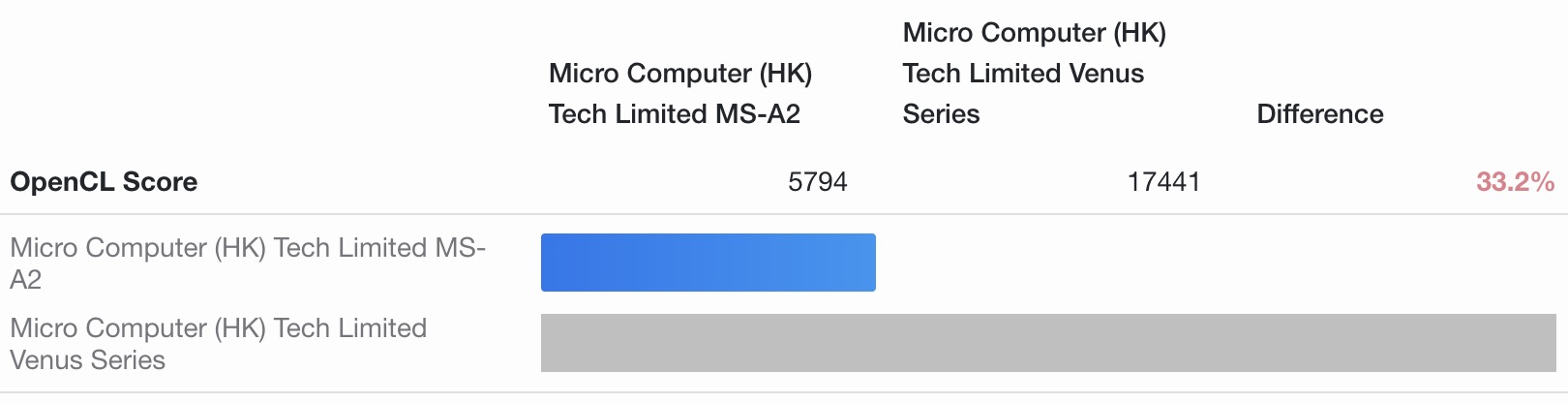Click "Micro Computer (HK)" atop the Venus header
This screenshot has height=403, width=1568.
tap(1034, 33)
